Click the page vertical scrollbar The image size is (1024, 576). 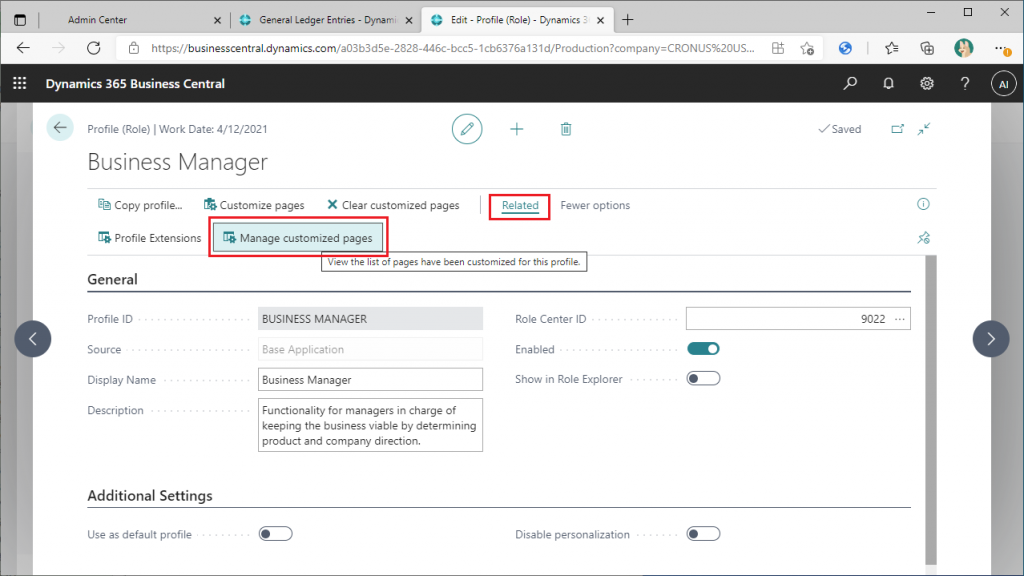[x=931, y=410]
